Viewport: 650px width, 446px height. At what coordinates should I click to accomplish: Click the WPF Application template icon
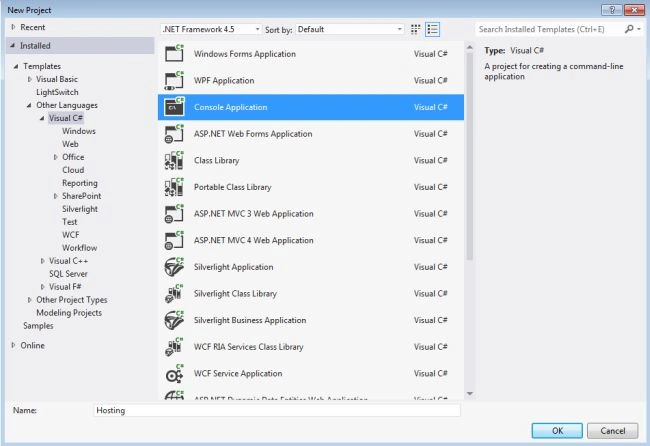(x=174, y=80)
